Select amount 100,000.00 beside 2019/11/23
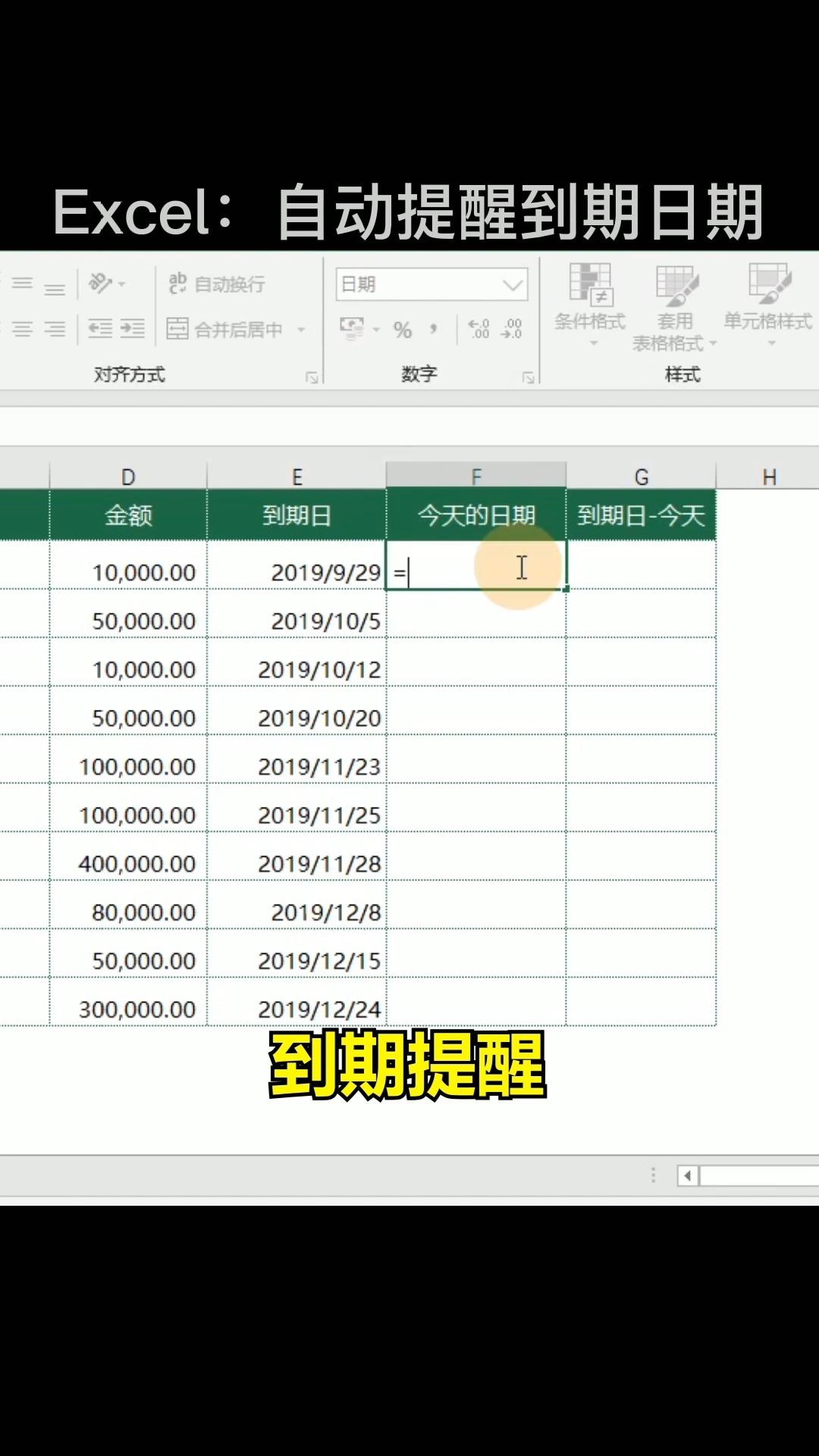The height and width of the screenshot is (1456, 819). pyautogui.click(x=128, y=759)
